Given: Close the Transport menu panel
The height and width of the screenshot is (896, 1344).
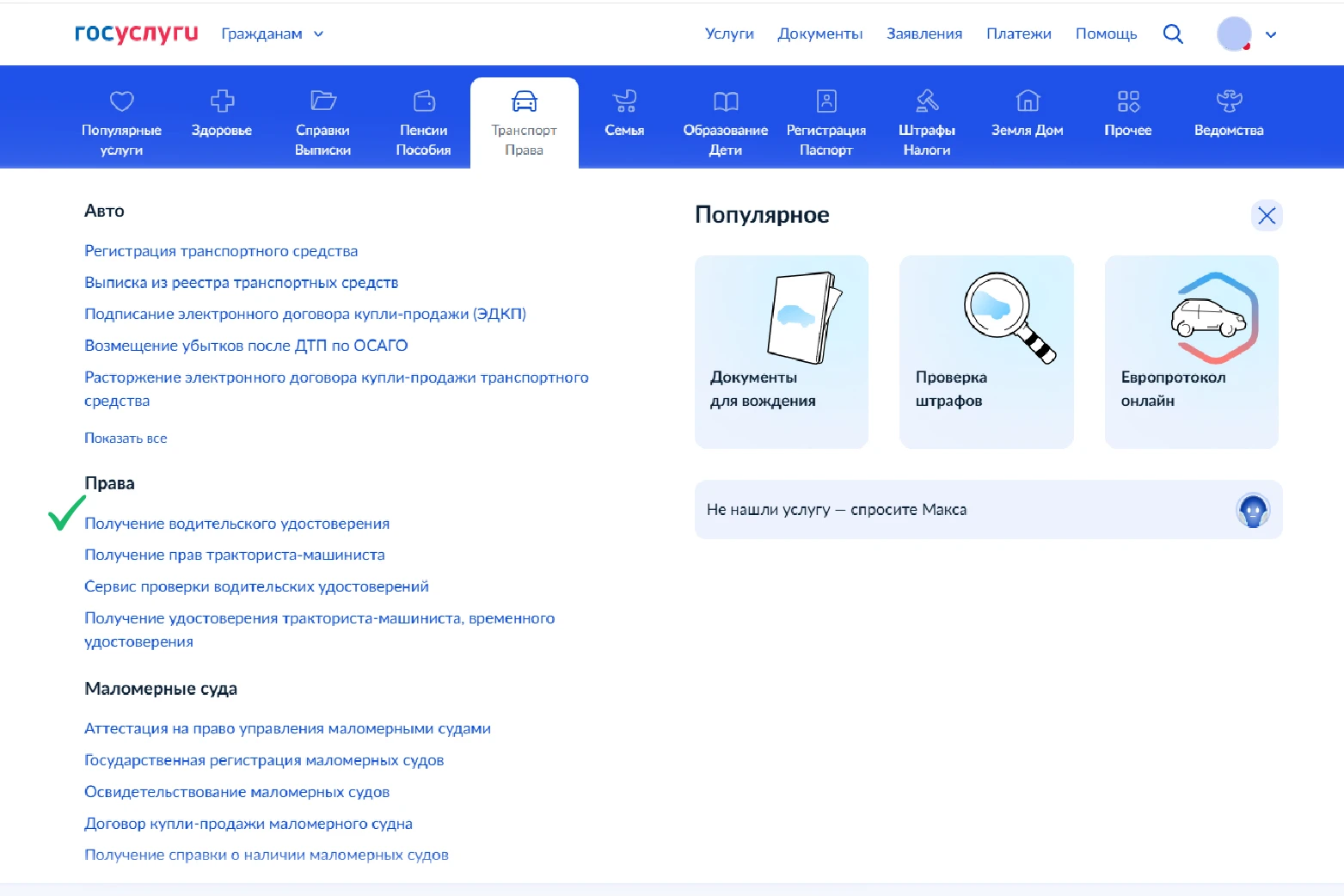Looking at the screenshot, I should pyautogui.click(x=1267, y=215).
